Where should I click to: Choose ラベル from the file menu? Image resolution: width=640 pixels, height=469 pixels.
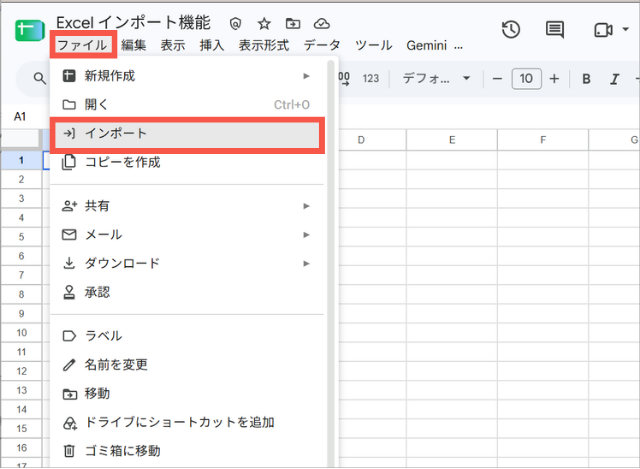(x=187, y=336)
